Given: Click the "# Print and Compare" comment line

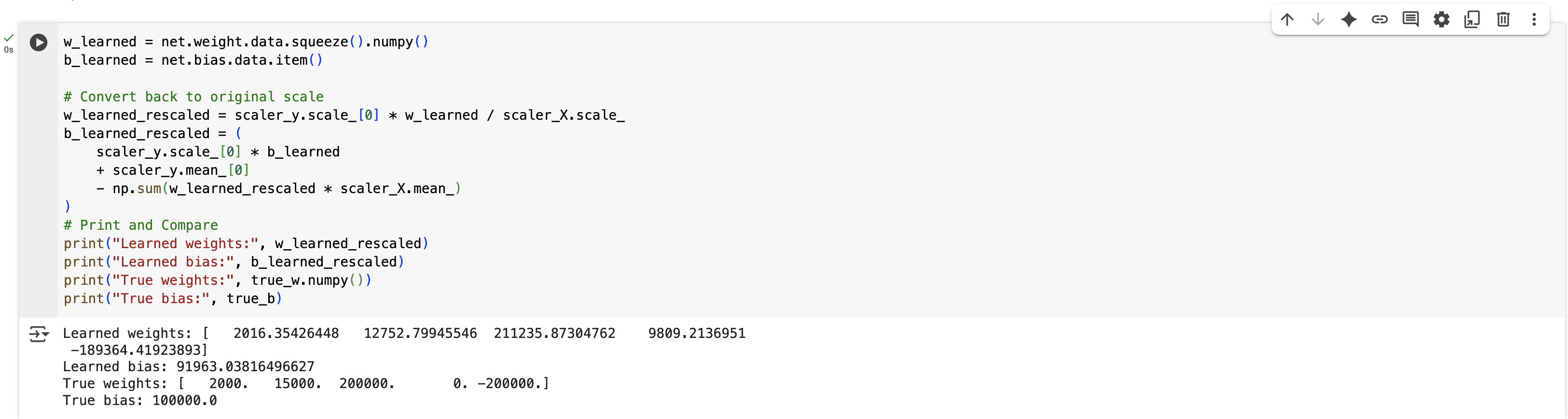Looking at the screenshot, I should pyautogui.click(x=140, y=225).
